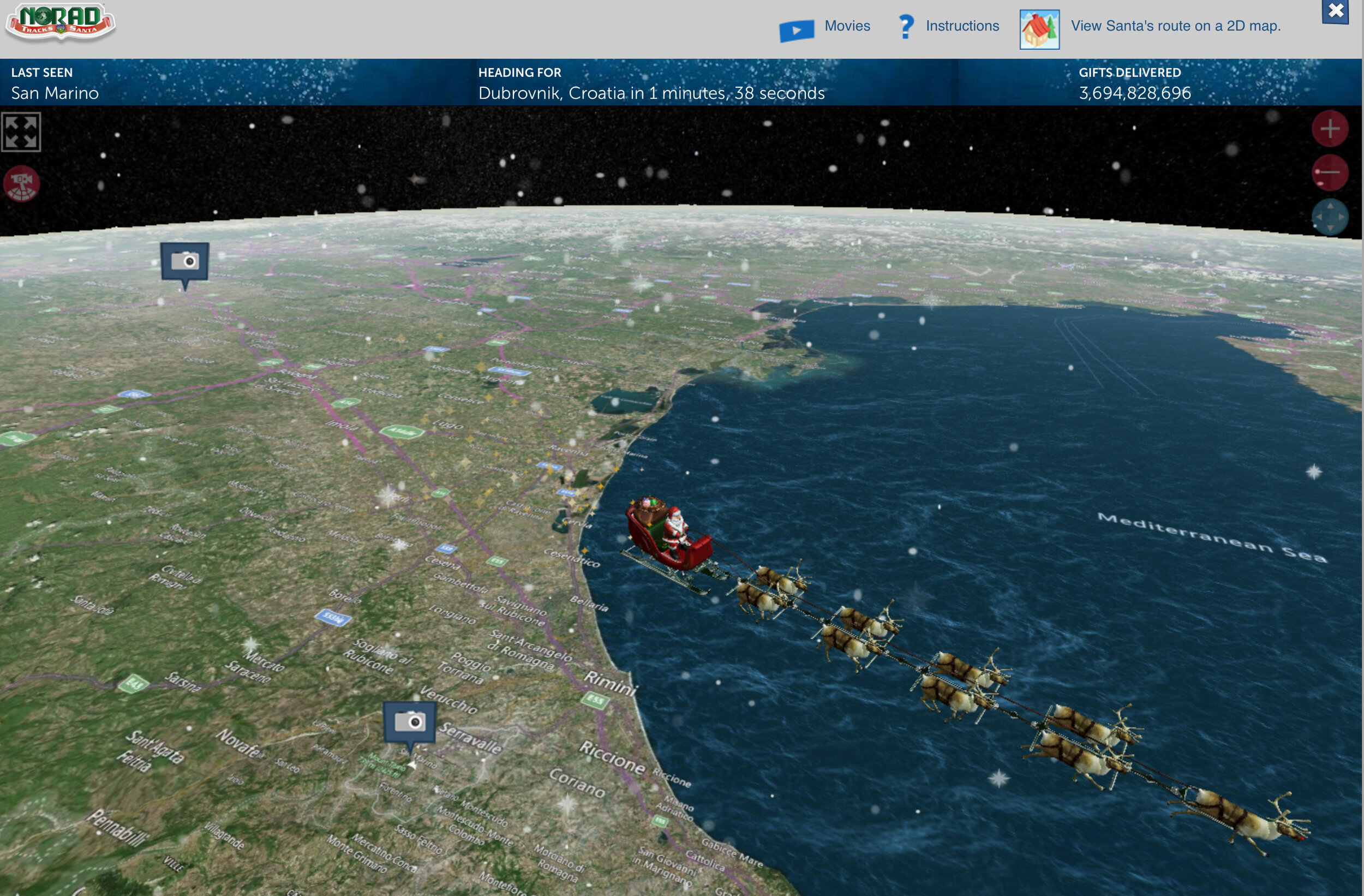Screen dimensions: 1364x896
Task: Click the down arrow on pan control
Action: pyautogui.click(x=1330, y=228)
